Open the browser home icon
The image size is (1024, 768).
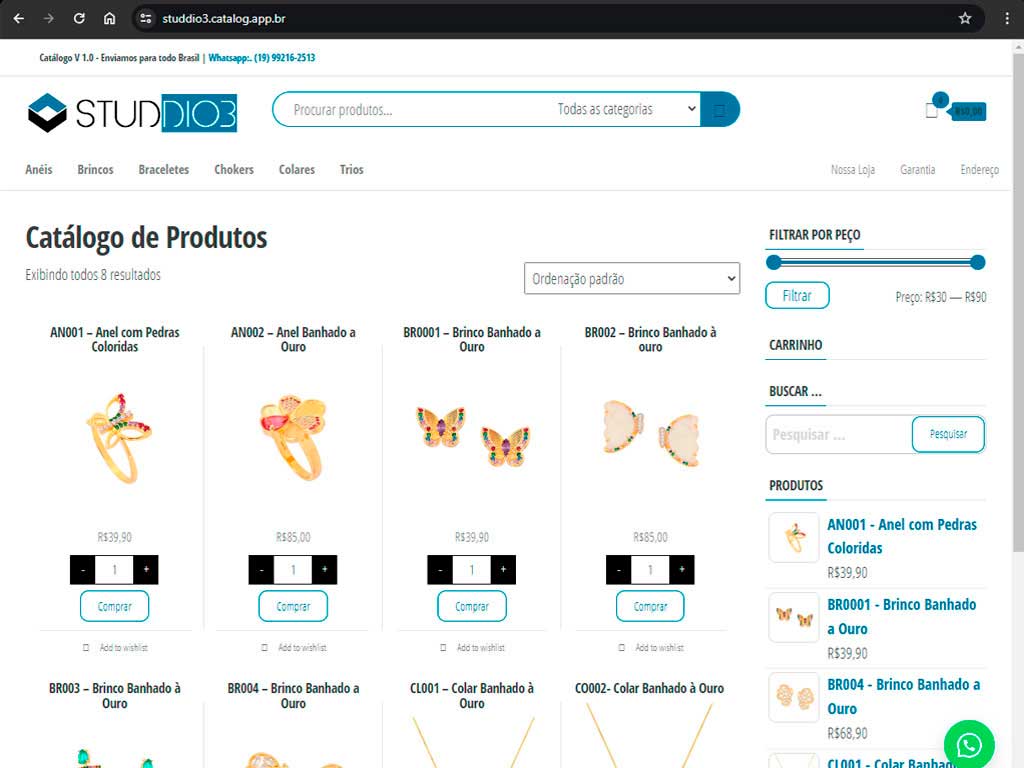pyautogui.click(x=110, y=18)
